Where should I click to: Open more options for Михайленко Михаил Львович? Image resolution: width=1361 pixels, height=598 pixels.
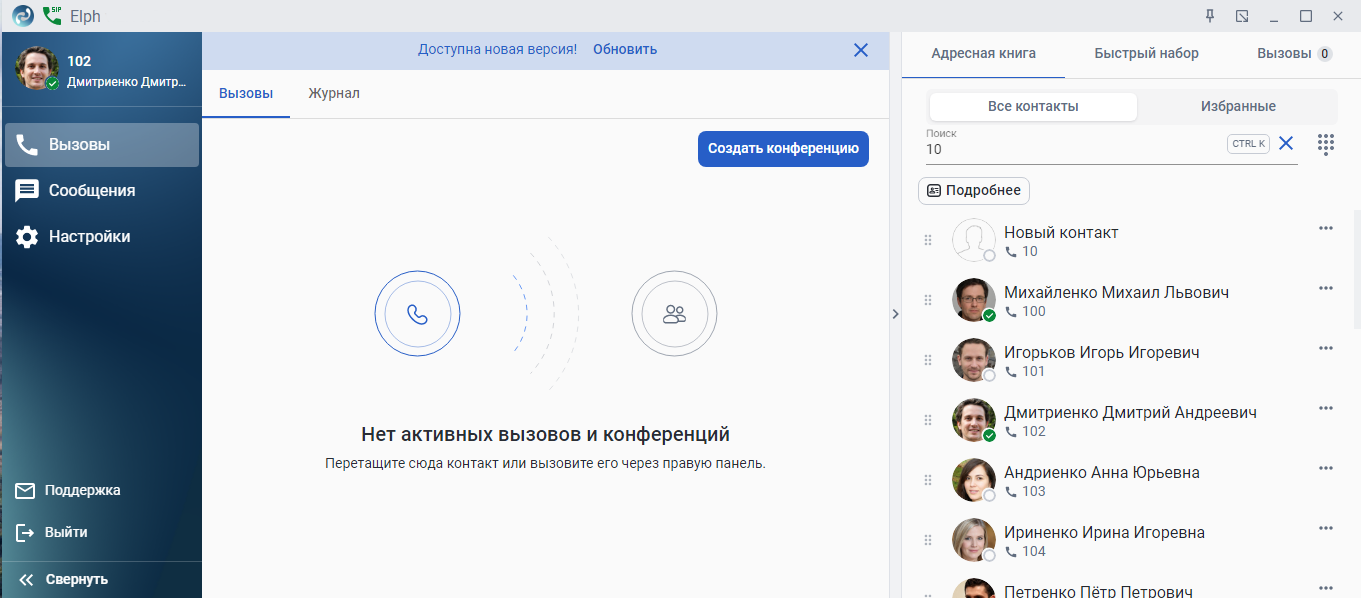pos(1326,288)
